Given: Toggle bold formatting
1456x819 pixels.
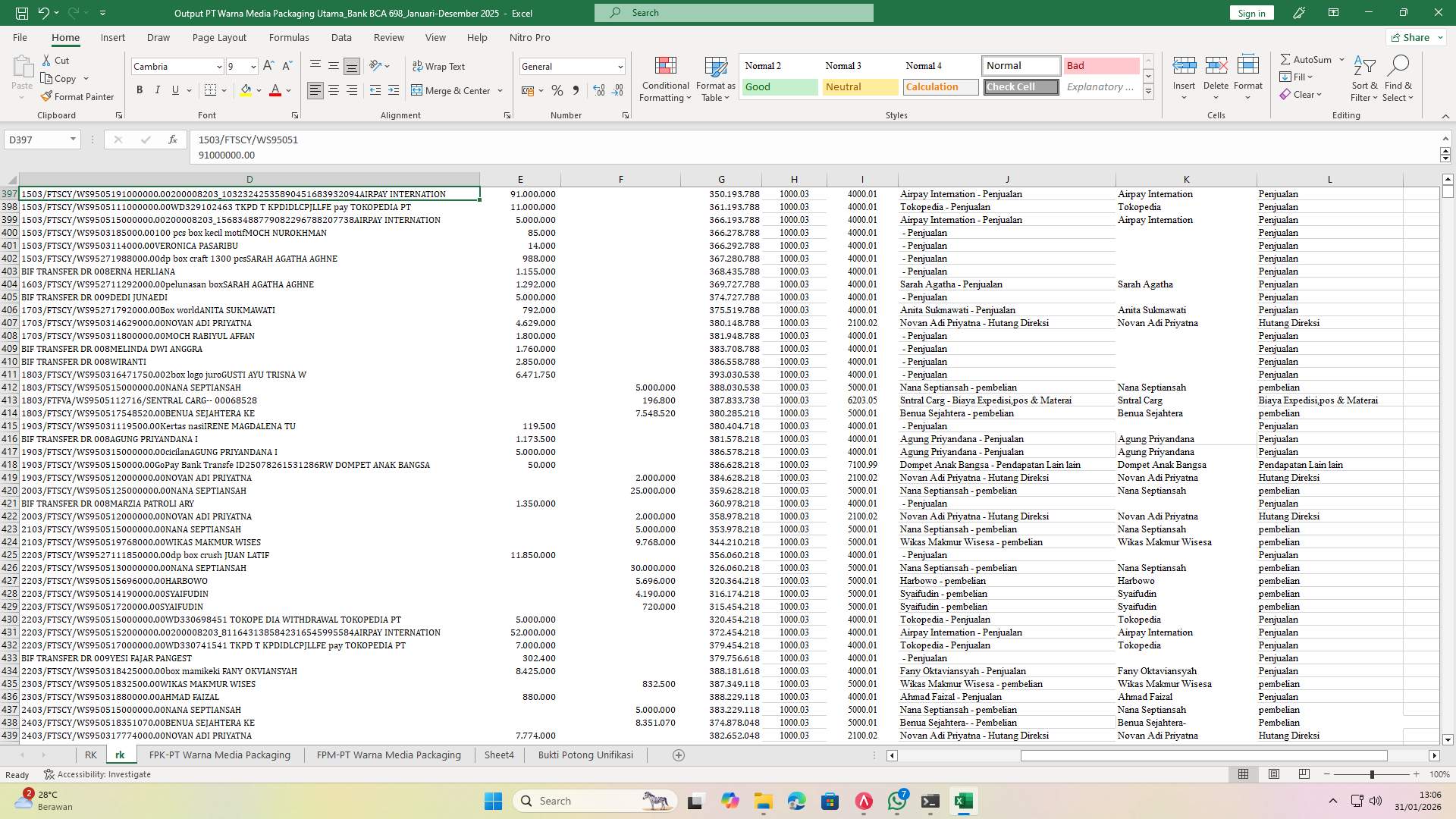Looking at the screenshot, I should pos(140,89).
